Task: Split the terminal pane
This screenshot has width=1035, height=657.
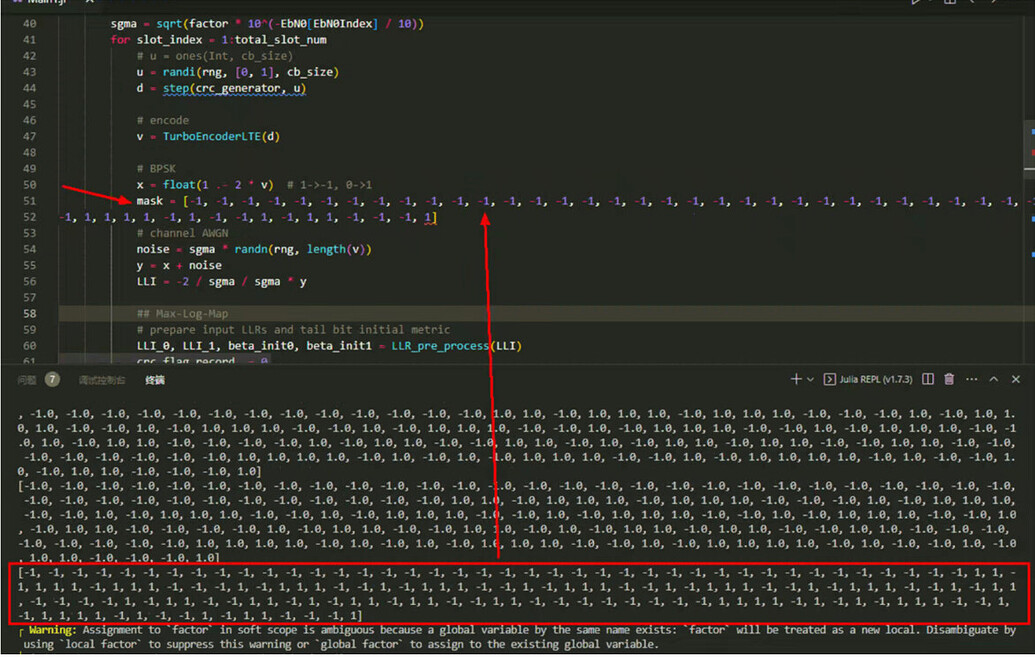Action: click(x=928, y=379)
